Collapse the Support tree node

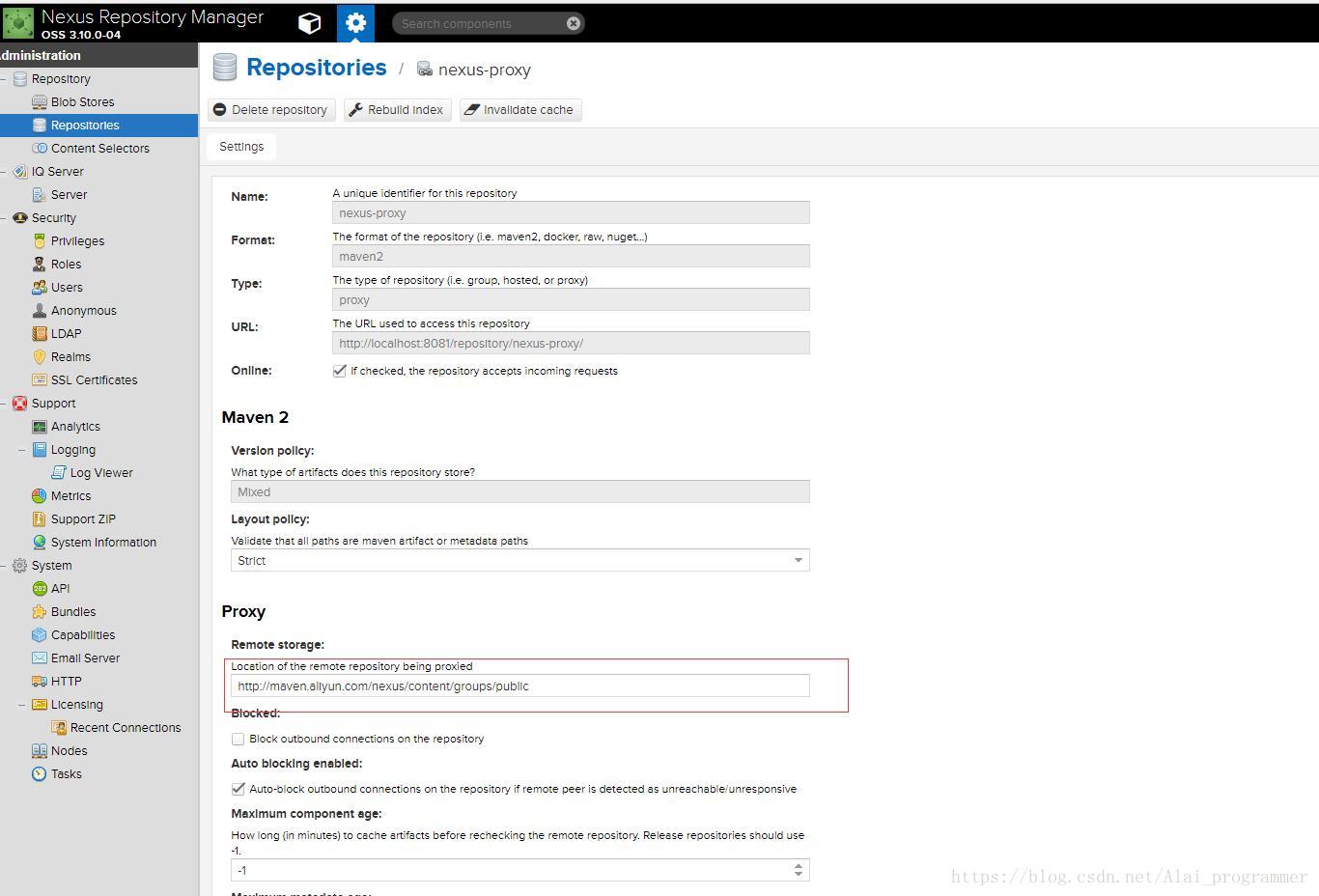click(x=3, y=403)
